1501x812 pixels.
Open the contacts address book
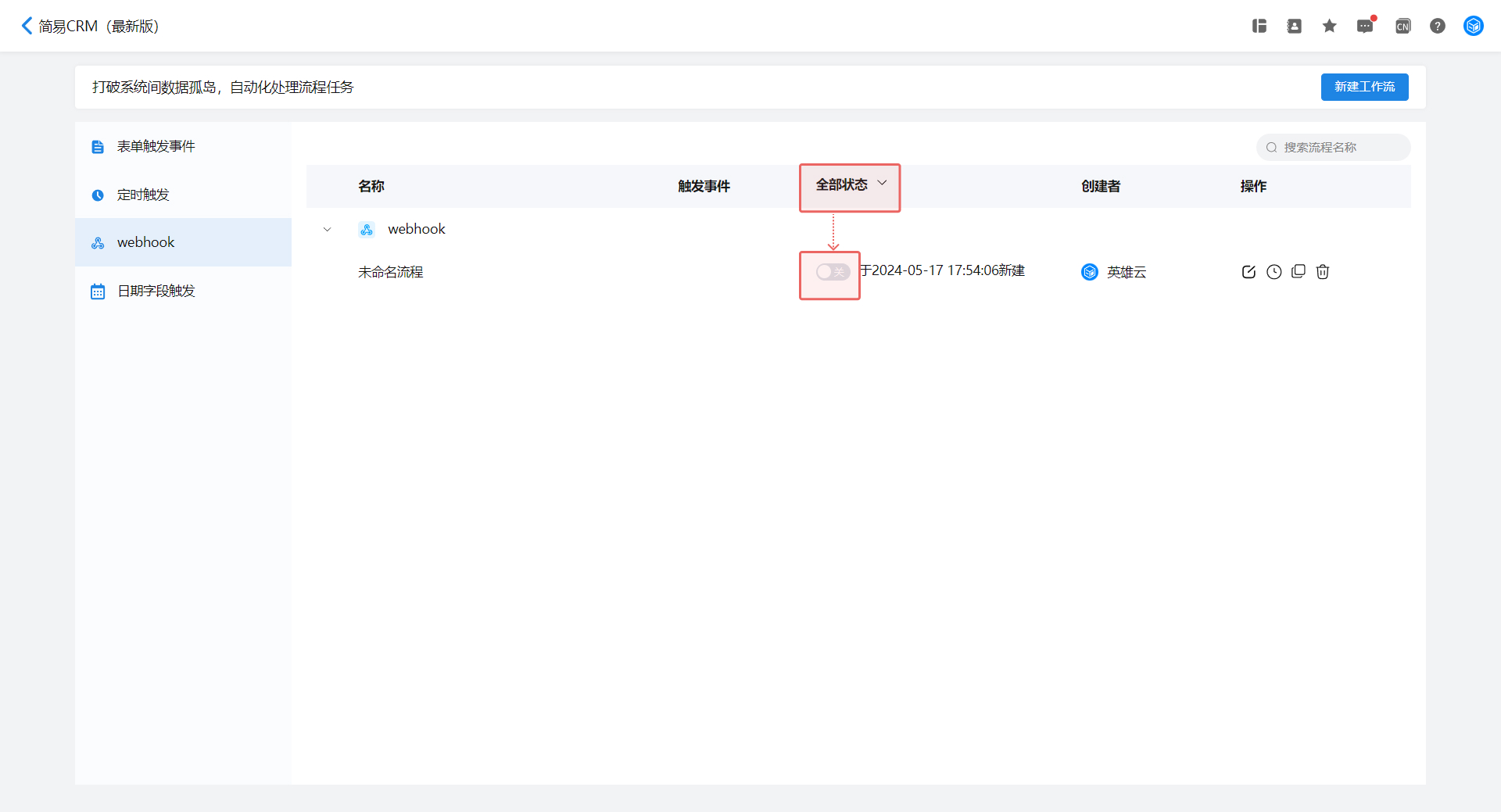[x=1294, y=26]
